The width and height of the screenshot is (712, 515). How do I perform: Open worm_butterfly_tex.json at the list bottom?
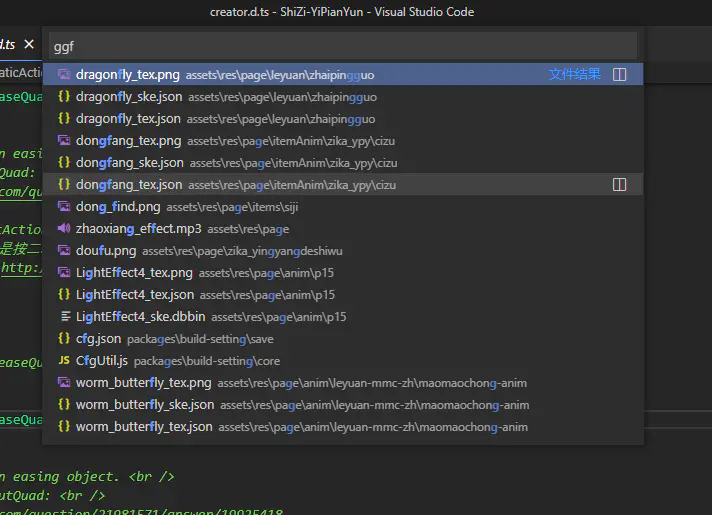(144, 427)
